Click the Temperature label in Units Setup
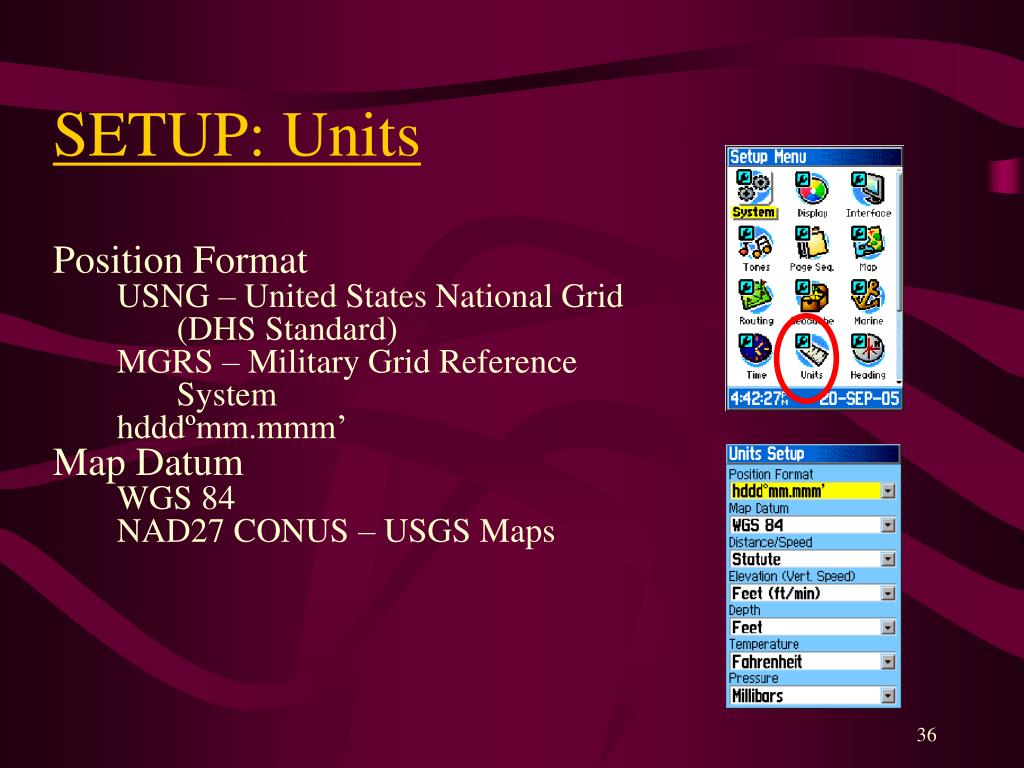 coord(763,644)
